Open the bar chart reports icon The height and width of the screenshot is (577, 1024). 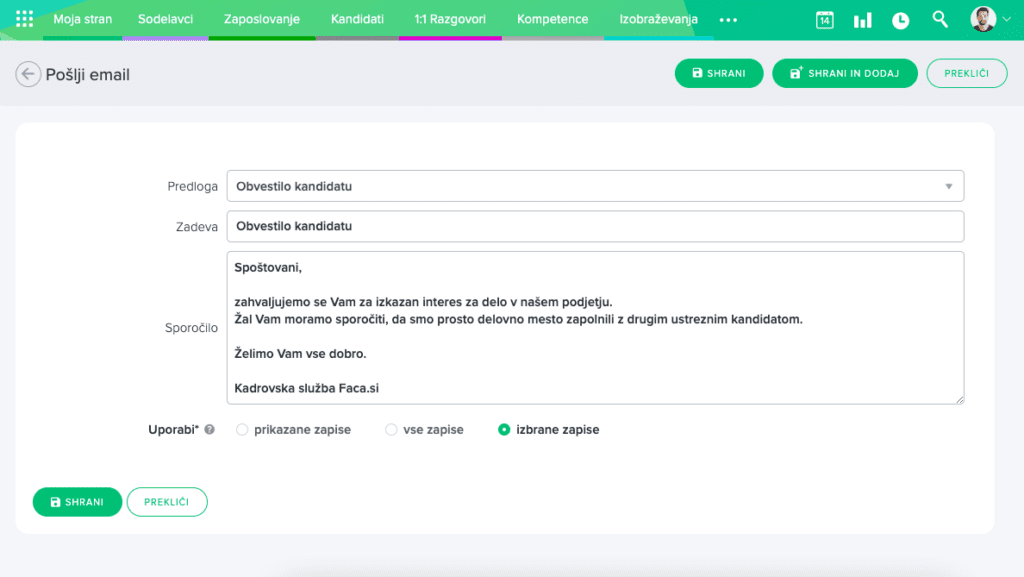862,20
